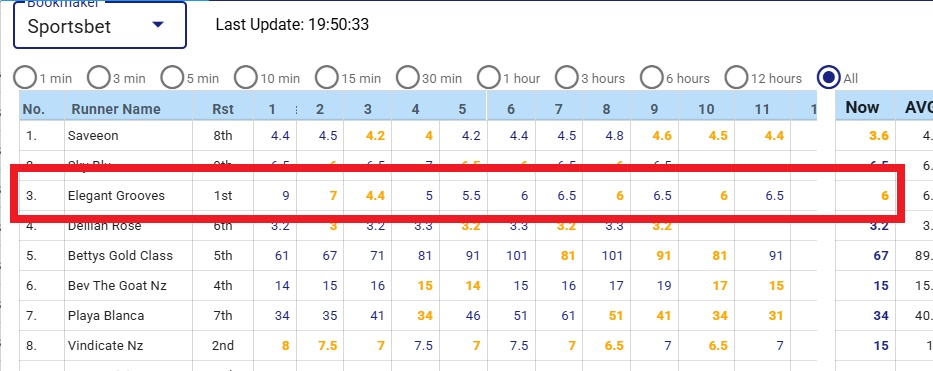Pick the 15 min time range

(326, 77)
